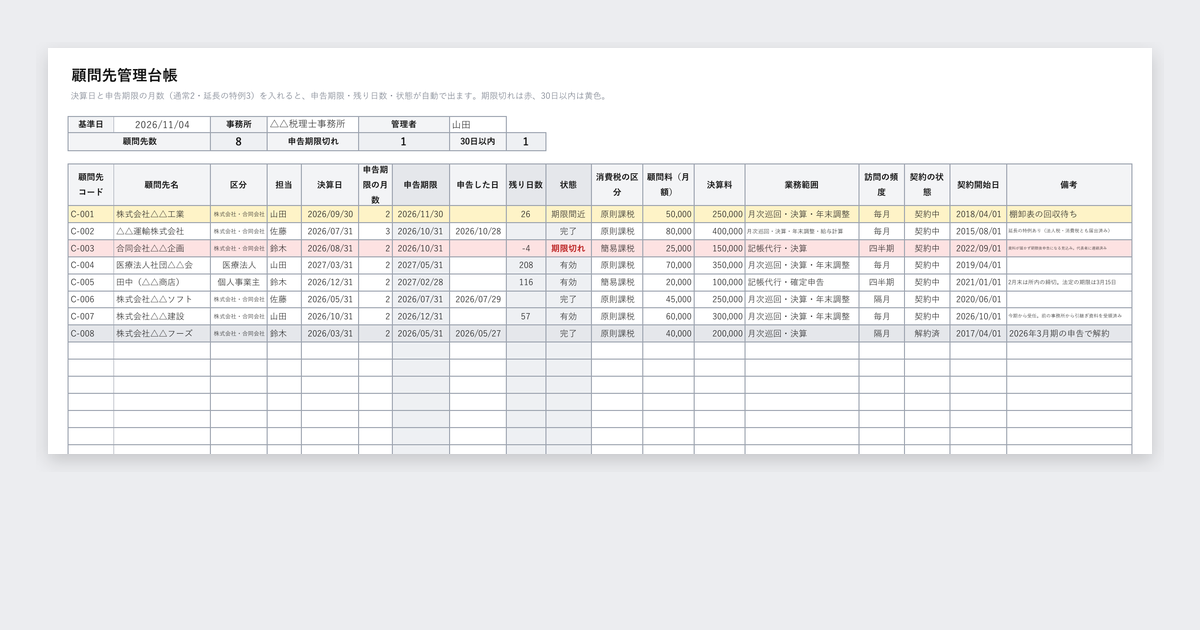Select the 顧問料 cell showing 70,000
The image size is (1200, 630).
coord(669,265)
